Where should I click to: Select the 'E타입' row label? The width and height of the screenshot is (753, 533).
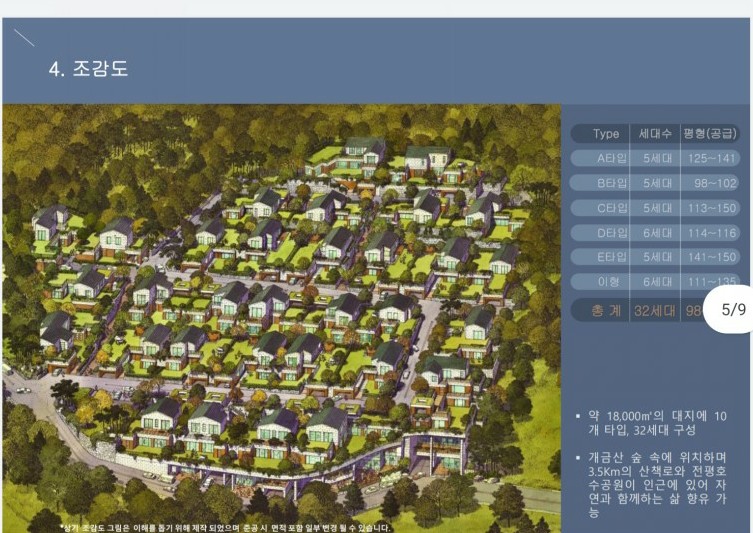(612, 257)
